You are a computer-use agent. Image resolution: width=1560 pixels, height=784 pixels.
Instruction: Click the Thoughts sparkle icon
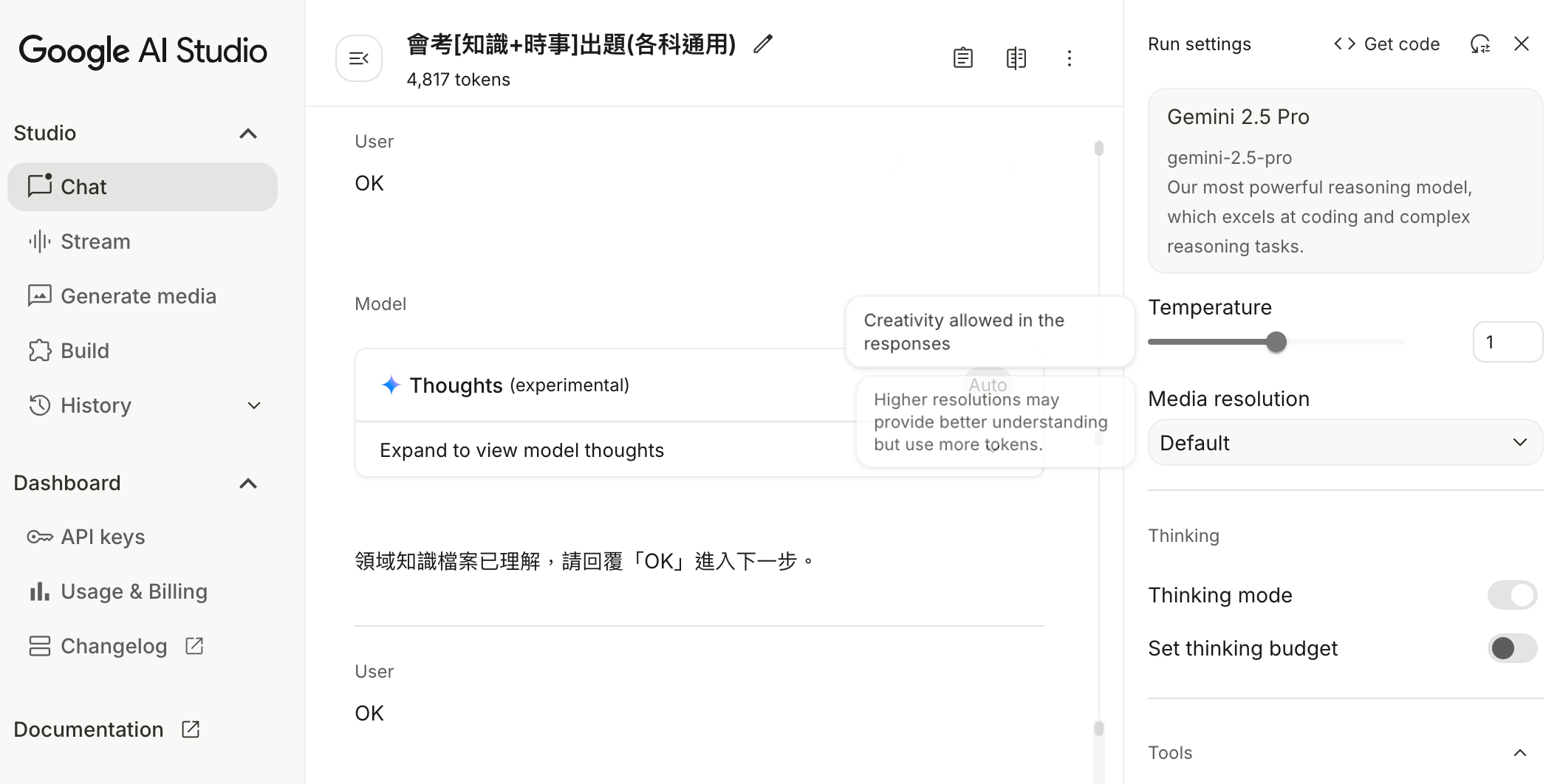(391, 385)
